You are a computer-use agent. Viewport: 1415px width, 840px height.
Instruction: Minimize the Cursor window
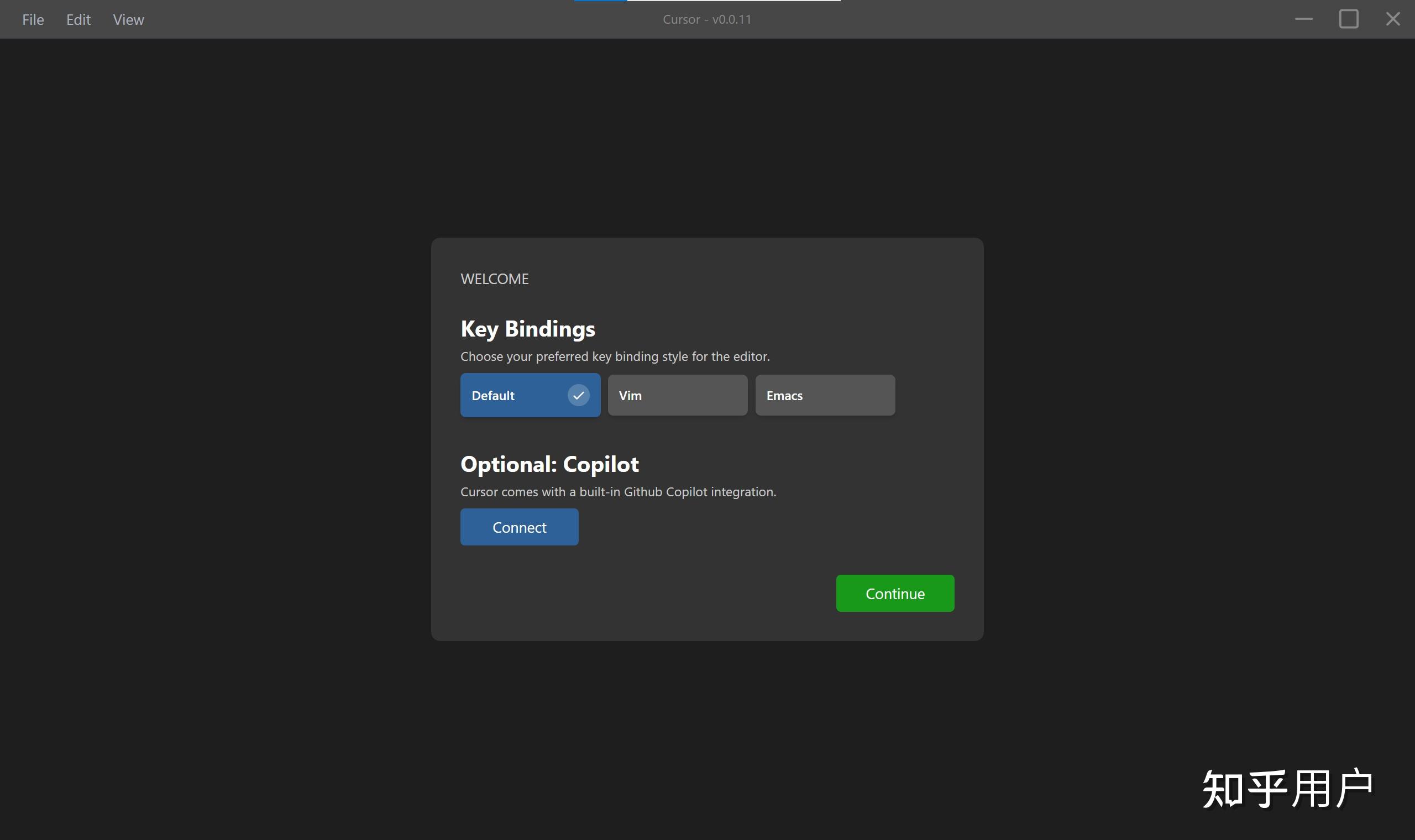tap(1304, 19)
